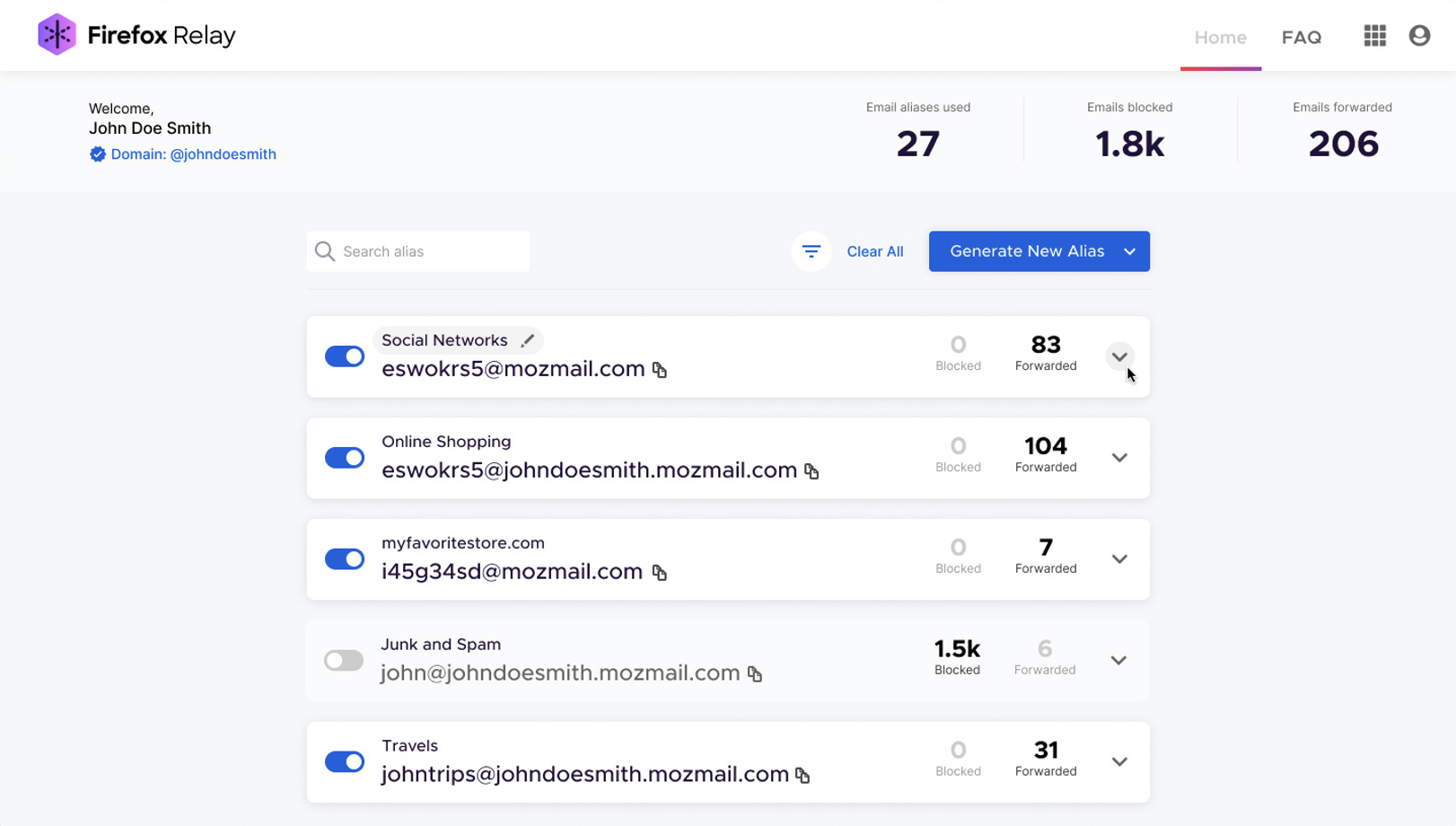Expand the Online Shopping alias details
This screenshot has width=1456, height=826.
coord(1118,458)
